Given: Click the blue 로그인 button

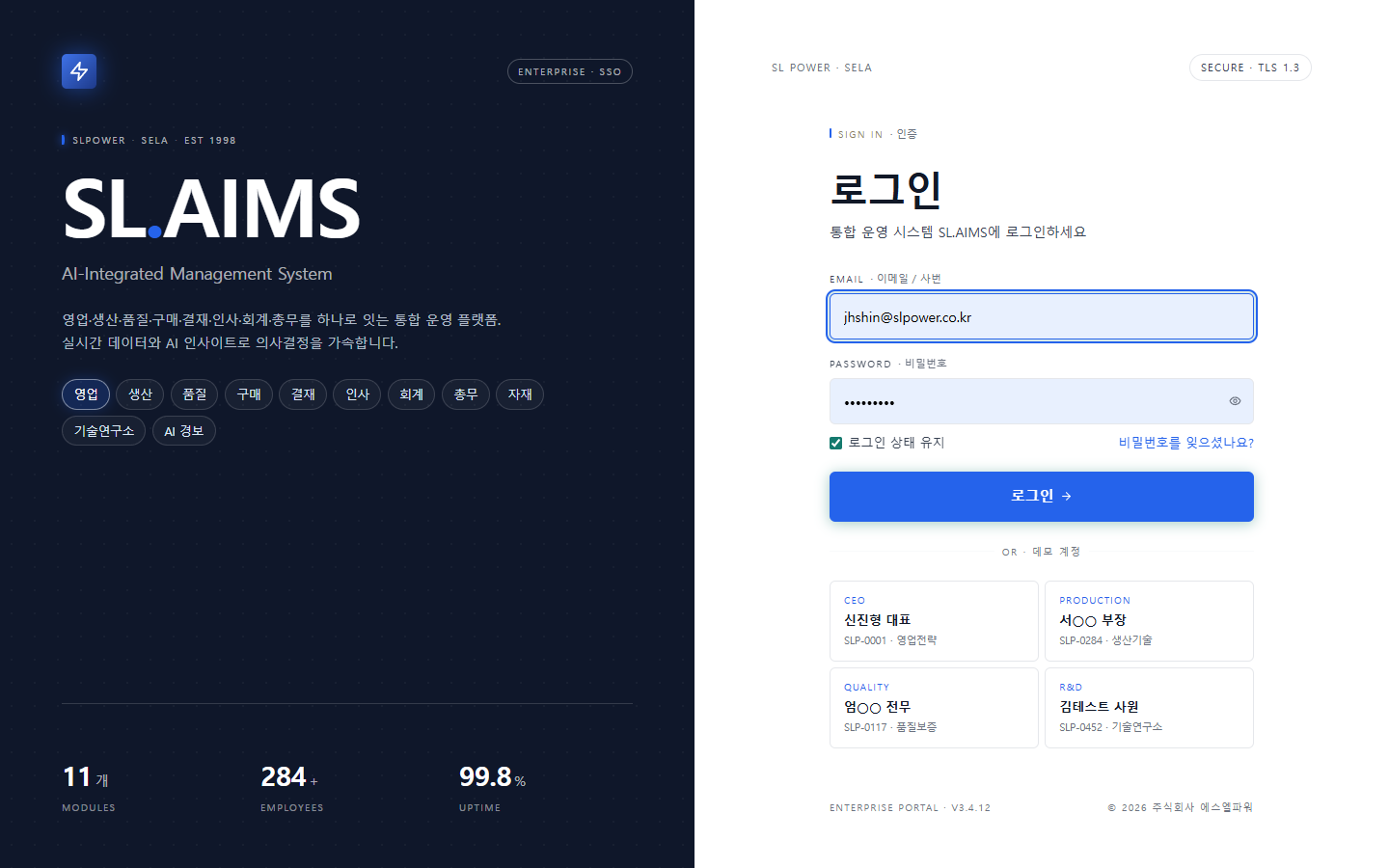Looking at the screenshot, I should pyautogui.click(x=1042, y=497).
